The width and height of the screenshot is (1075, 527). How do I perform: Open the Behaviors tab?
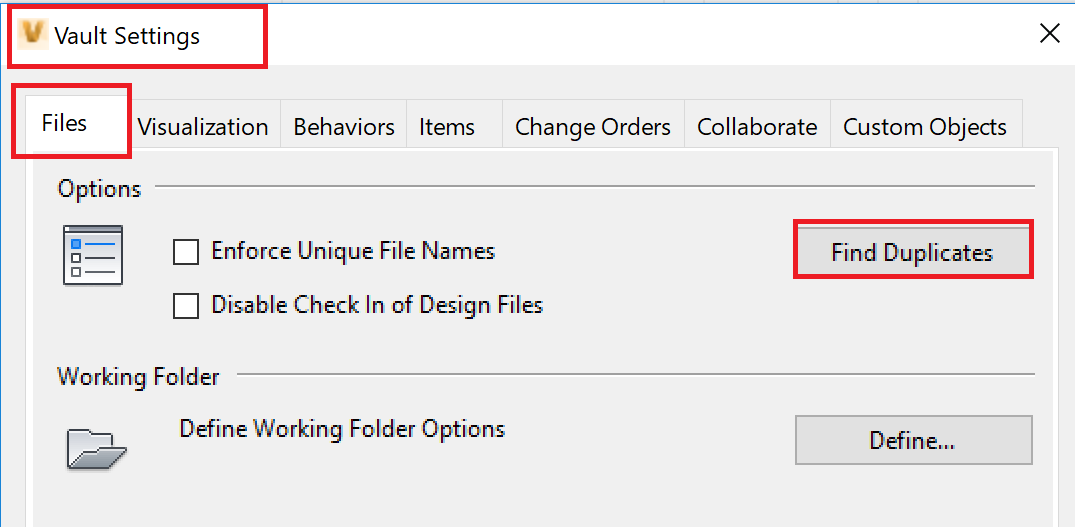click(343, 127)
